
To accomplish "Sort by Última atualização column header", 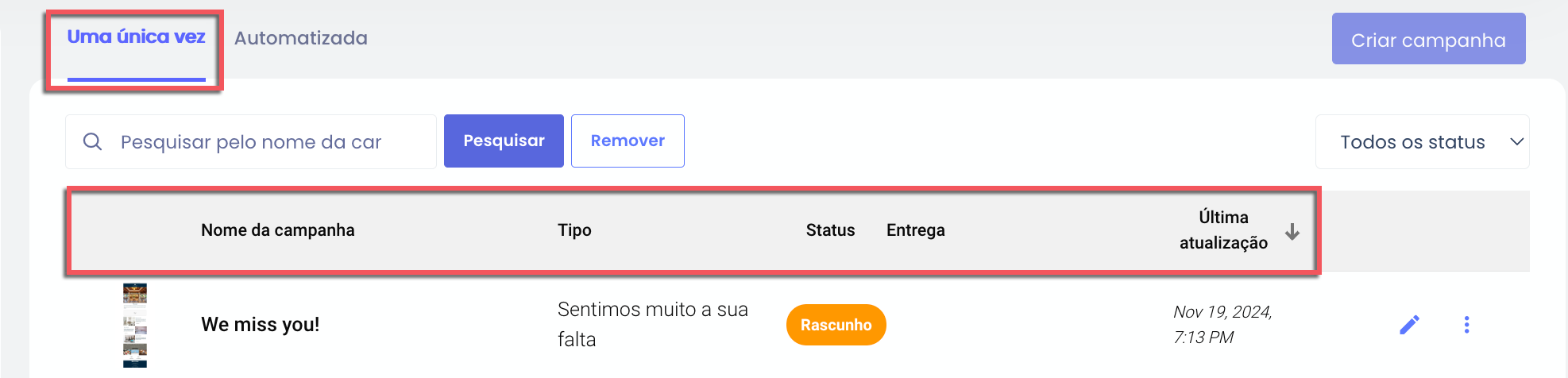I will (1223, 230).
